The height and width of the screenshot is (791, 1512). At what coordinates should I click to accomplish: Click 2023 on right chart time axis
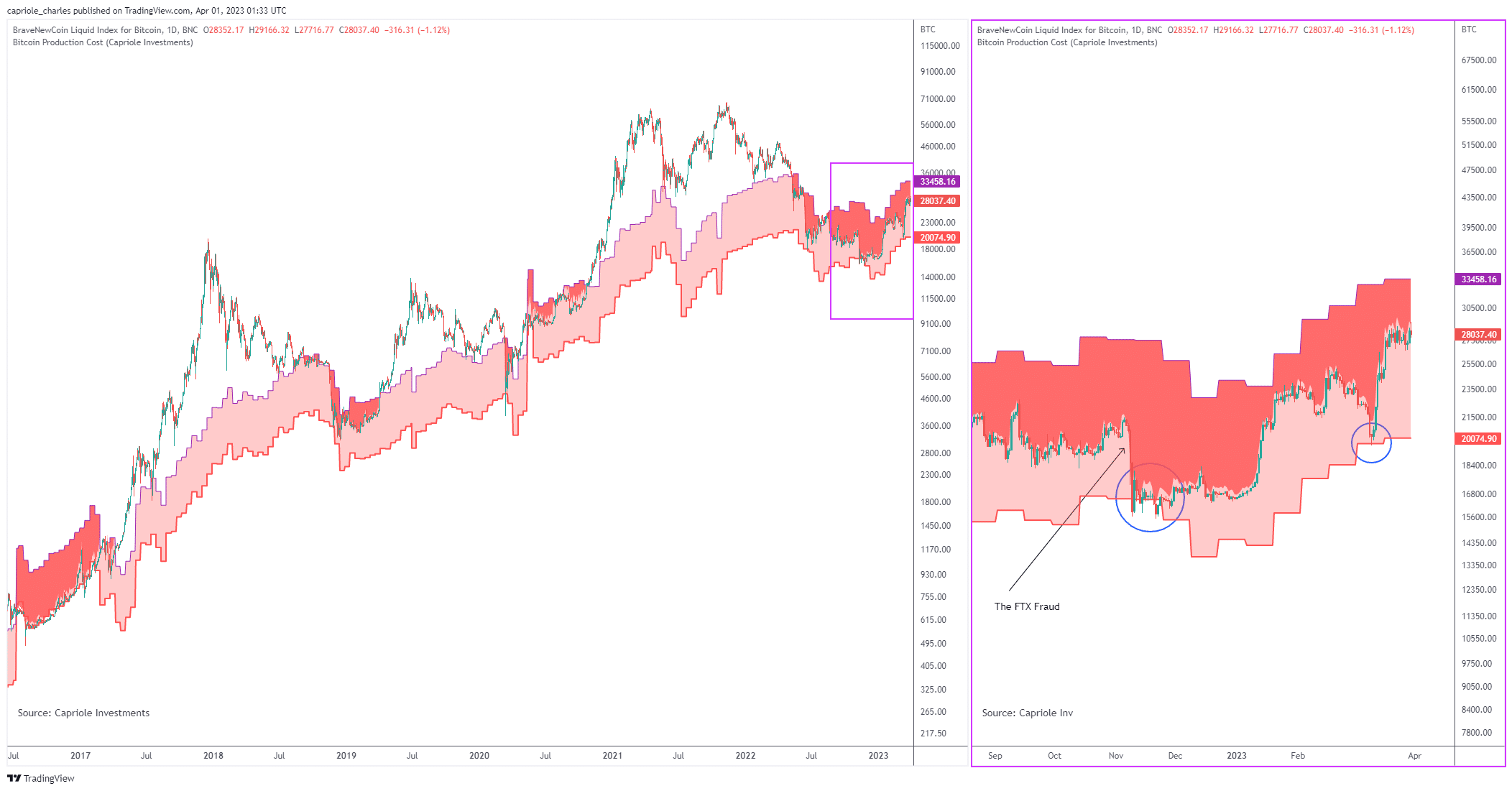(1237, 756)
